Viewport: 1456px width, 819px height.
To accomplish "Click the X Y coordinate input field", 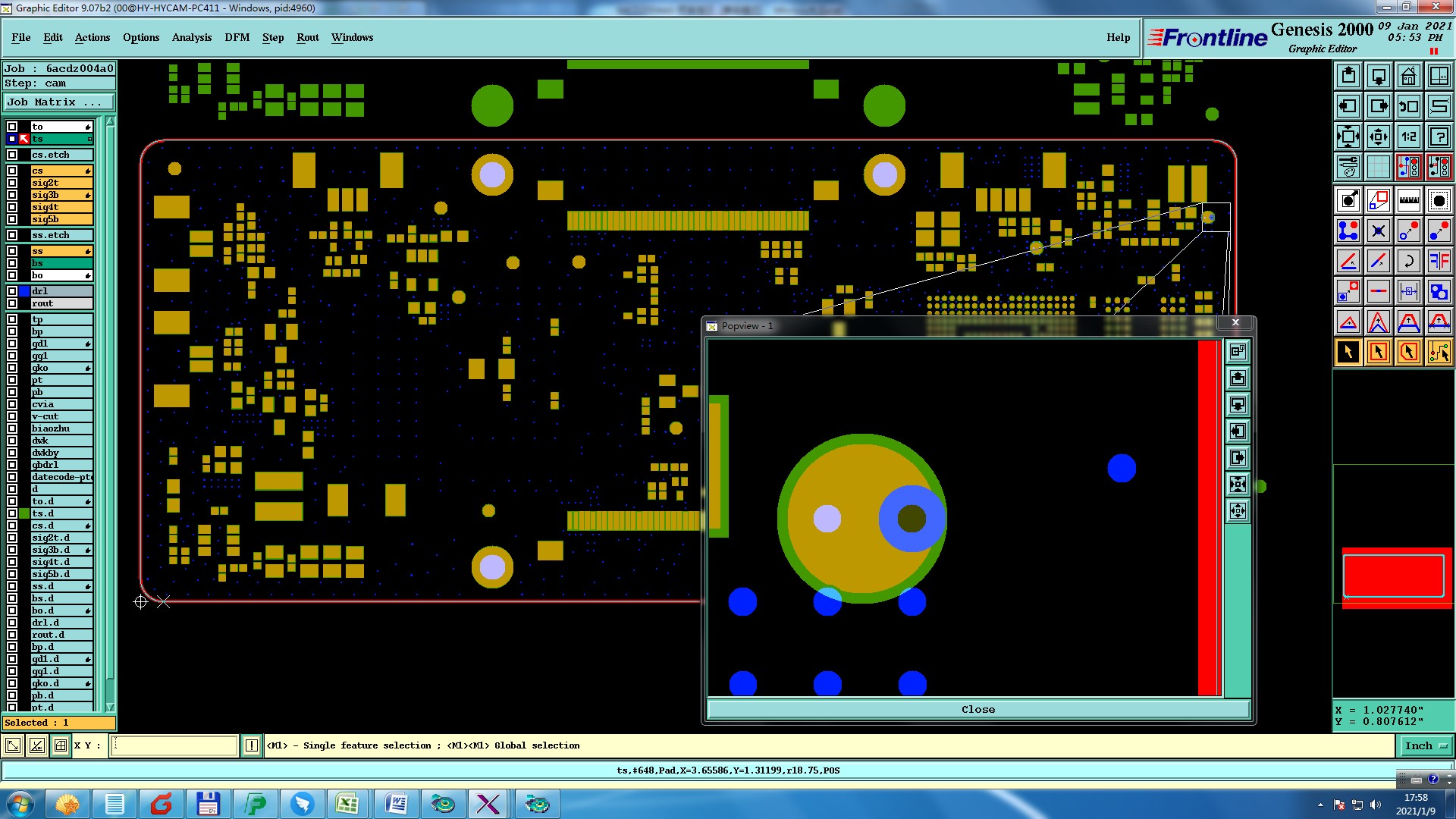I will (174, 746).
